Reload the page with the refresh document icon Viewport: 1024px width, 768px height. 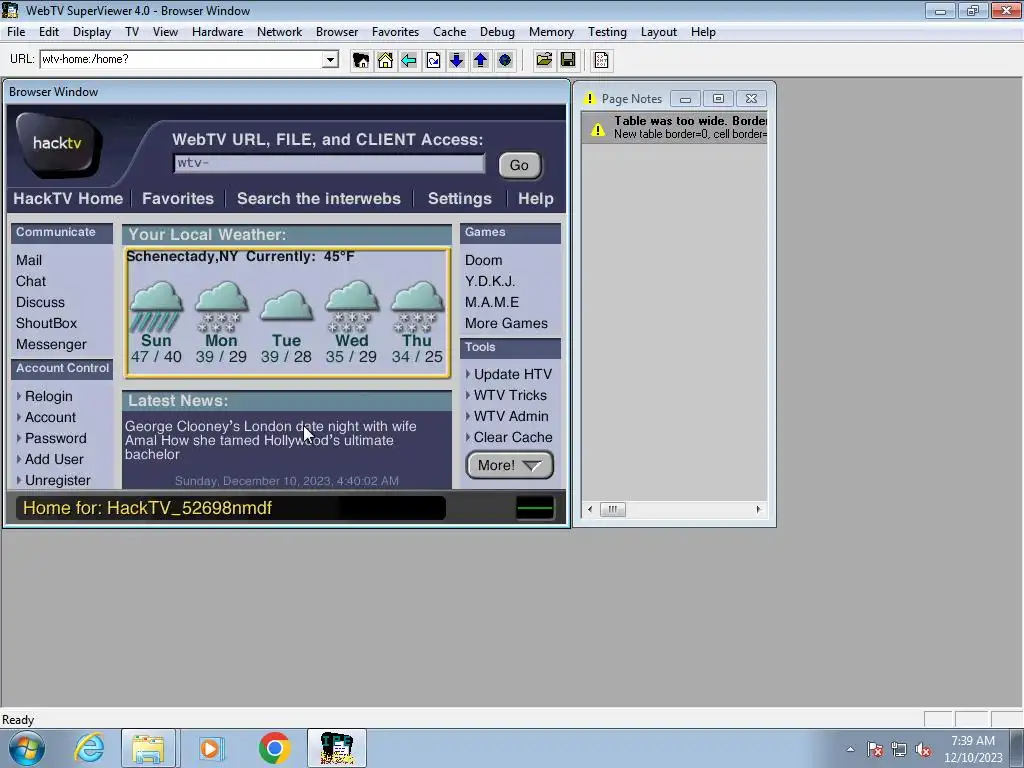[x=433, y=61]
